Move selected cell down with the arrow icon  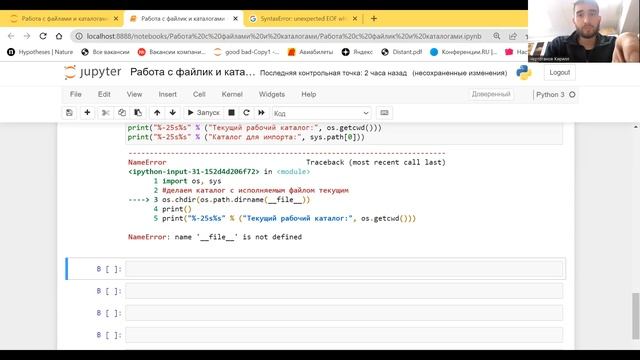click(173, 113)
